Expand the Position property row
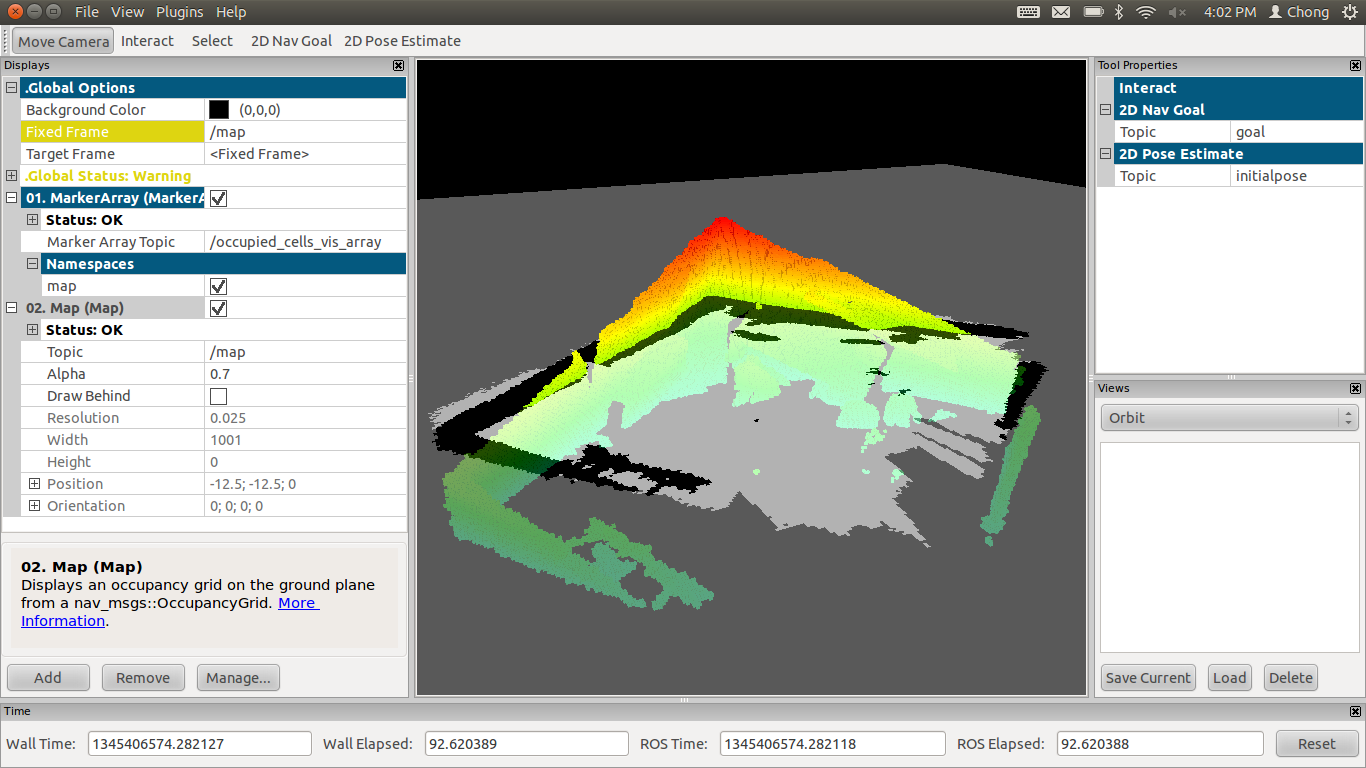 [33, 484]
